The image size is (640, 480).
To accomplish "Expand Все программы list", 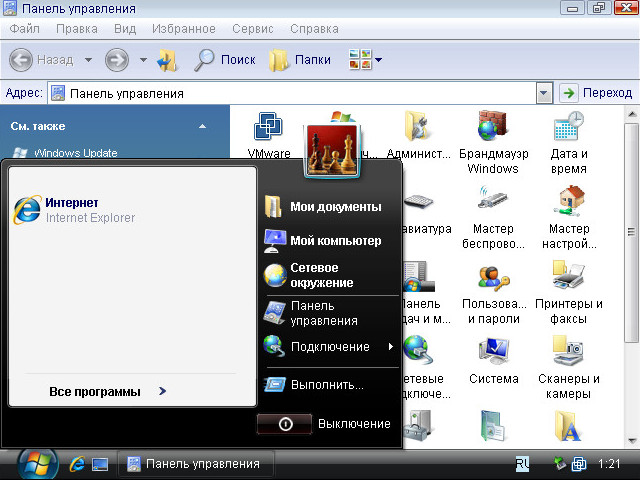I will 107,391.
